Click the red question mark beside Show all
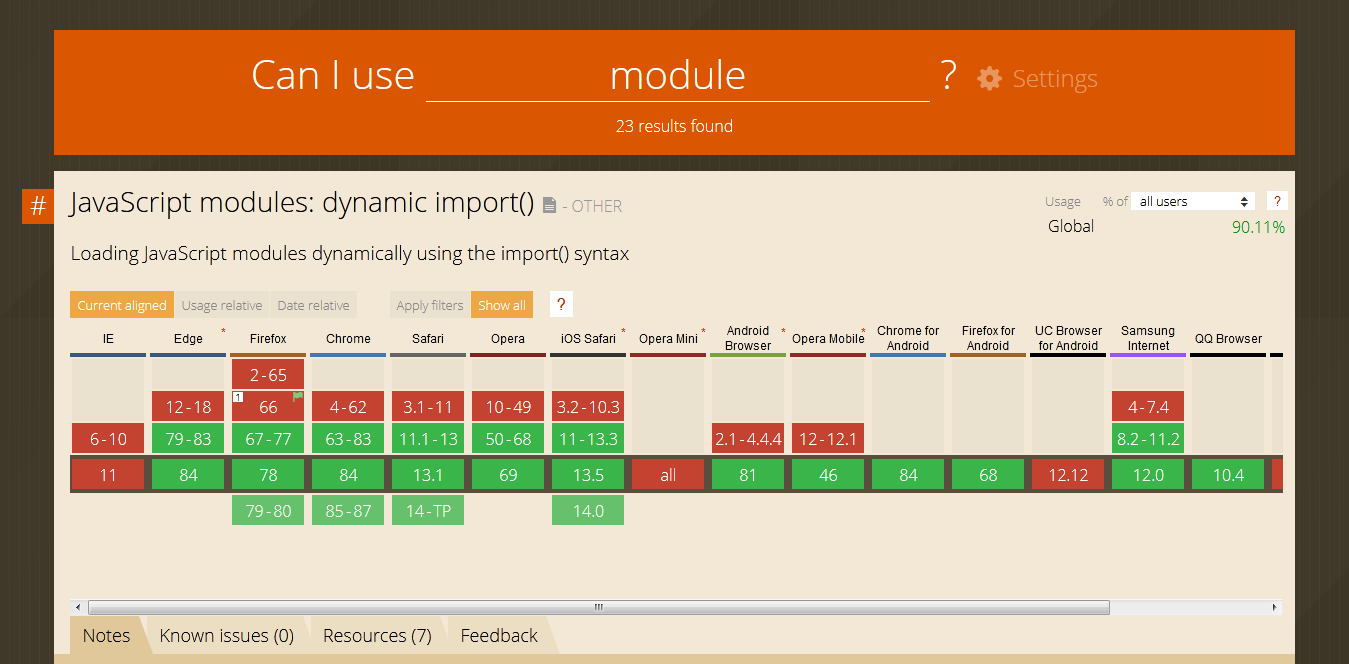The image size is (1349, 664). (x=561, y=305)
